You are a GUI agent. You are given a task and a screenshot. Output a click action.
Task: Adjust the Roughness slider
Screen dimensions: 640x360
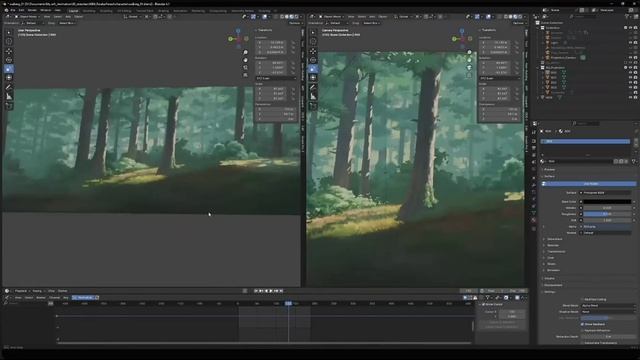coord(607,214)
